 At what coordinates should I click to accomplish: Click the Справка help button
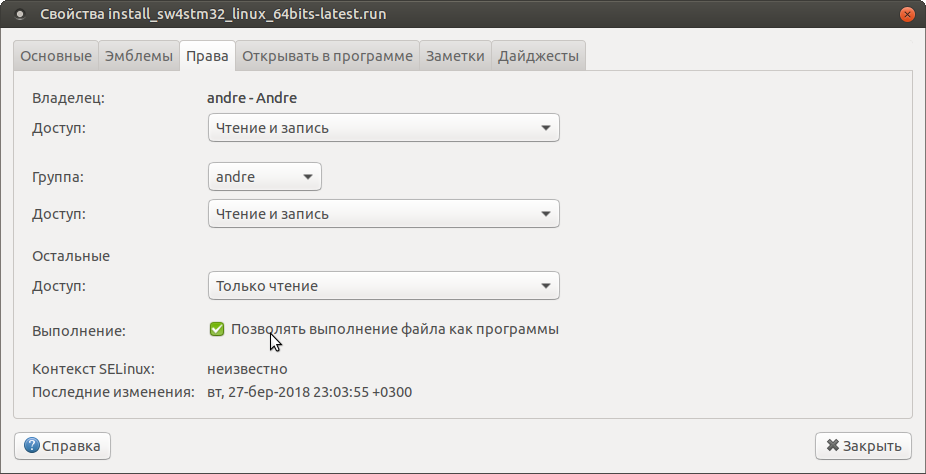coord(63,446)
